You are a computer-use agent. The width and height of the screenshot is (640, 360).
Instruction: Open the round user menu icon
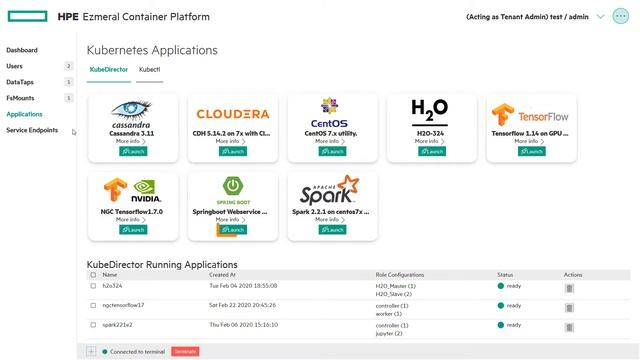620,16
